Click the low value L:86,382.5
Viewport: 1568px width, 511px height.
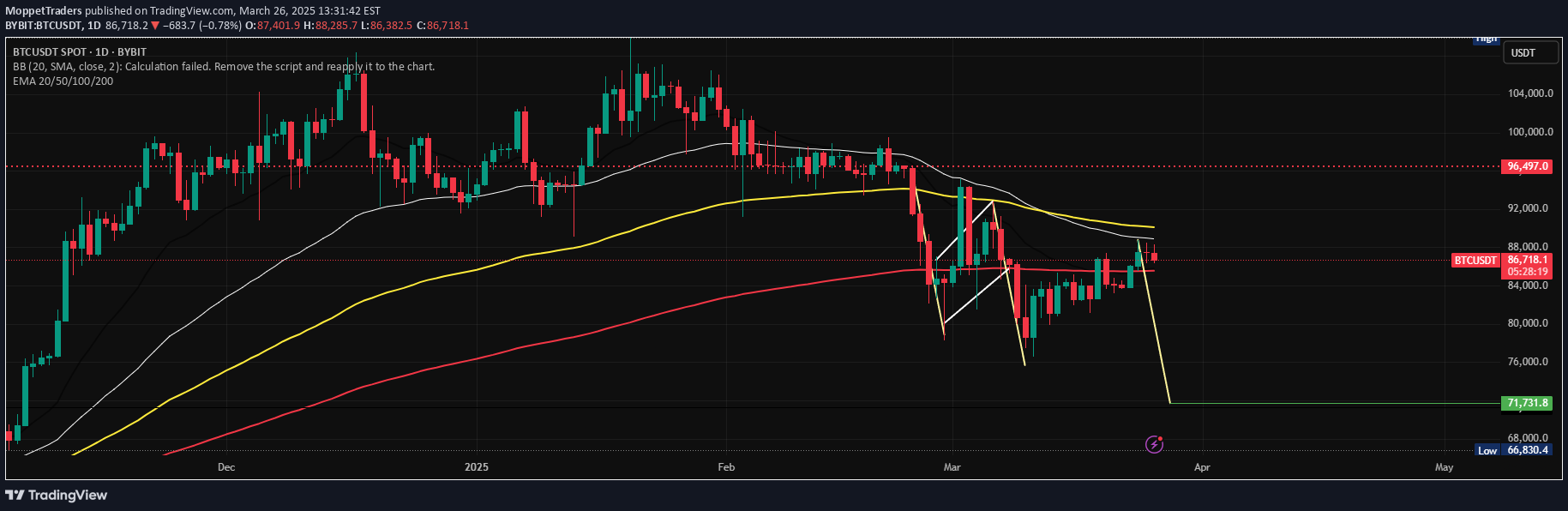[387, 26]
